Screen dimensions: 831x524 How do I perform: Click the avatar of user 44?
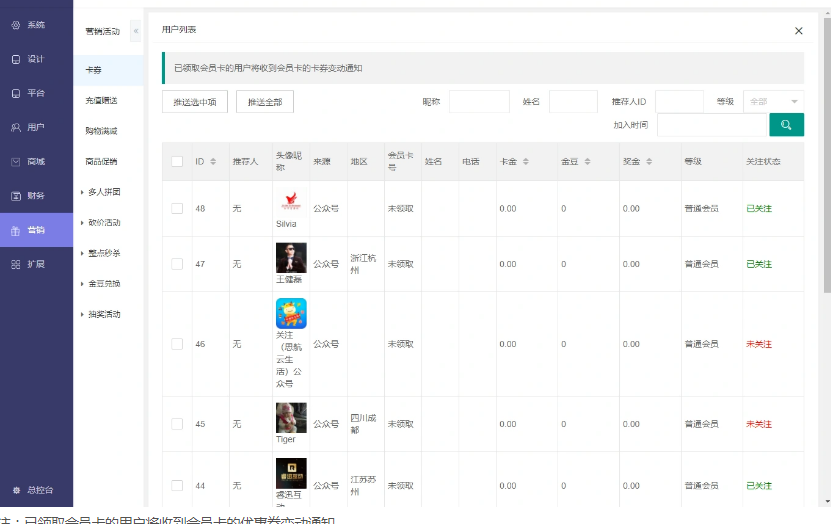[x=291, y=473]
